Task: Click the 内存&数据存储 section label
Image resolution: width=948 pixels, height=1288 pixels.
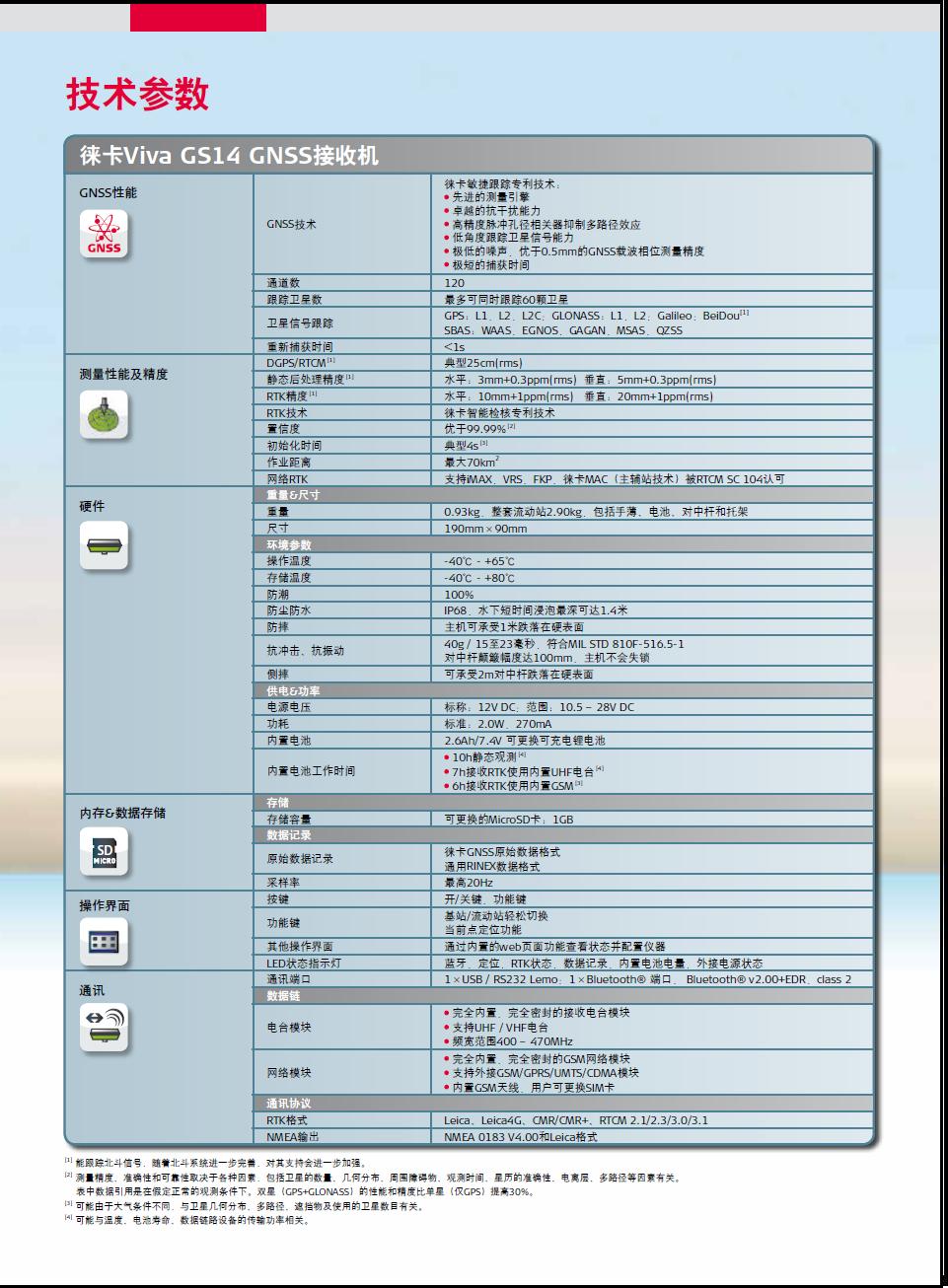Action: (122, 813)
